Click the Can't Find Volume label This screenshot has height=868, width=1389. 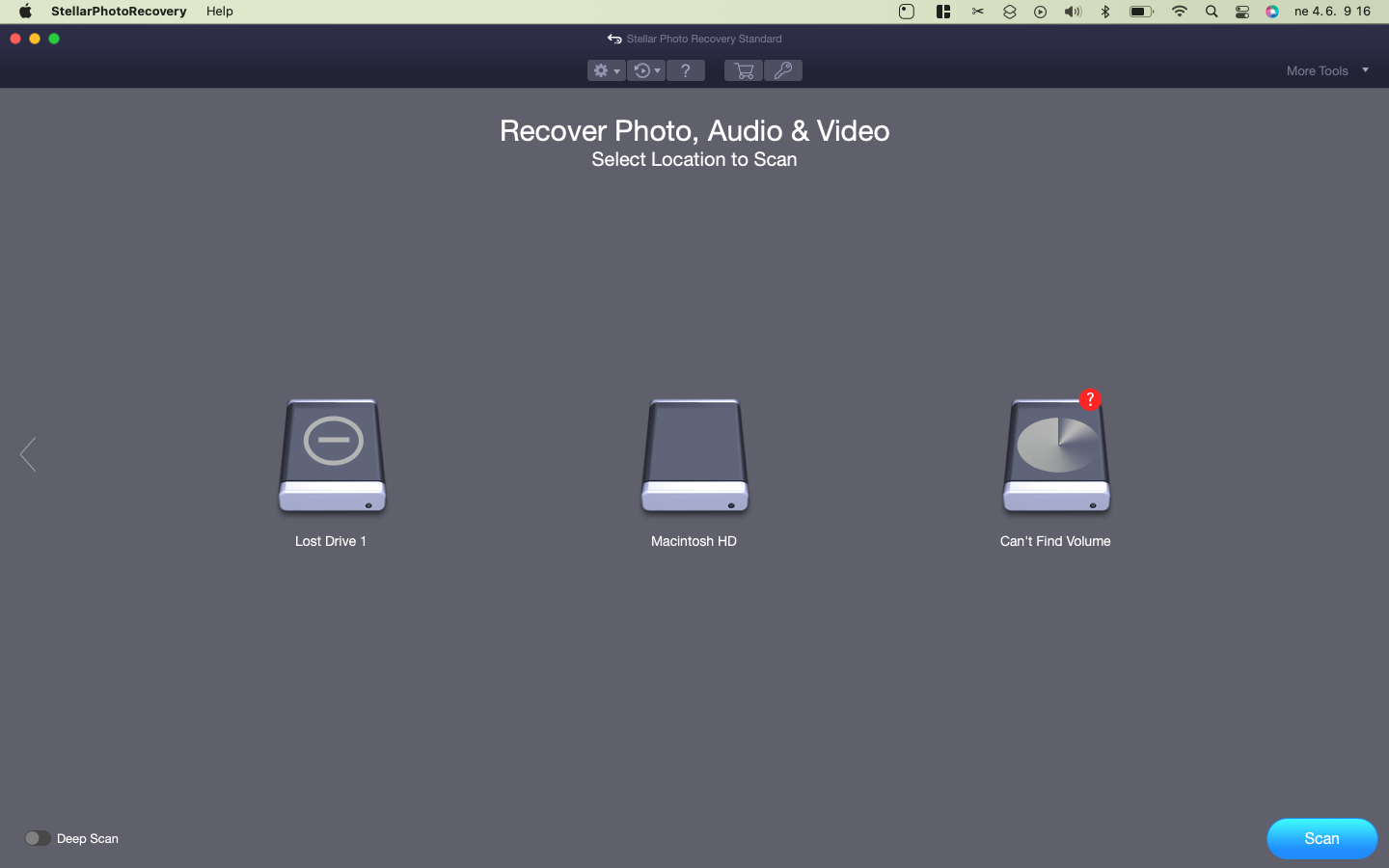tap(1055, 541)
